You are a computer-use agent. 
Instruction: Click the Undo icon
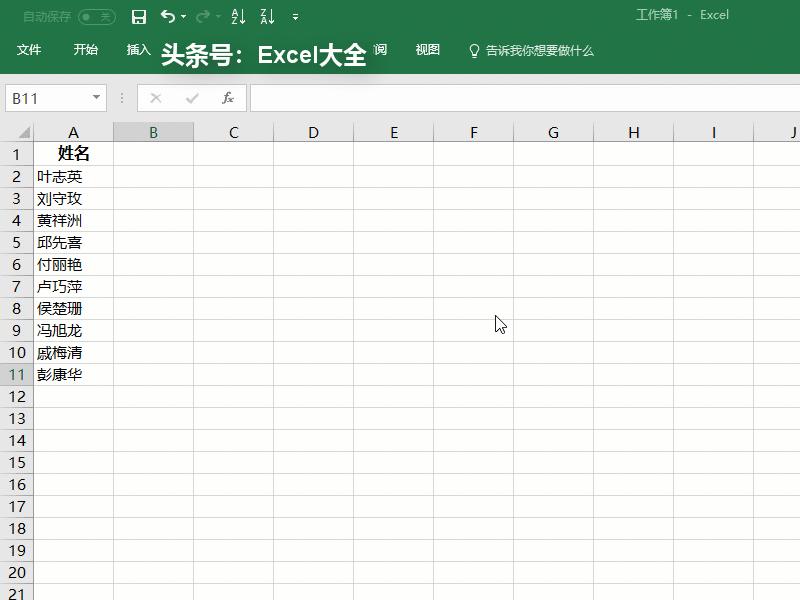[166, 16]
